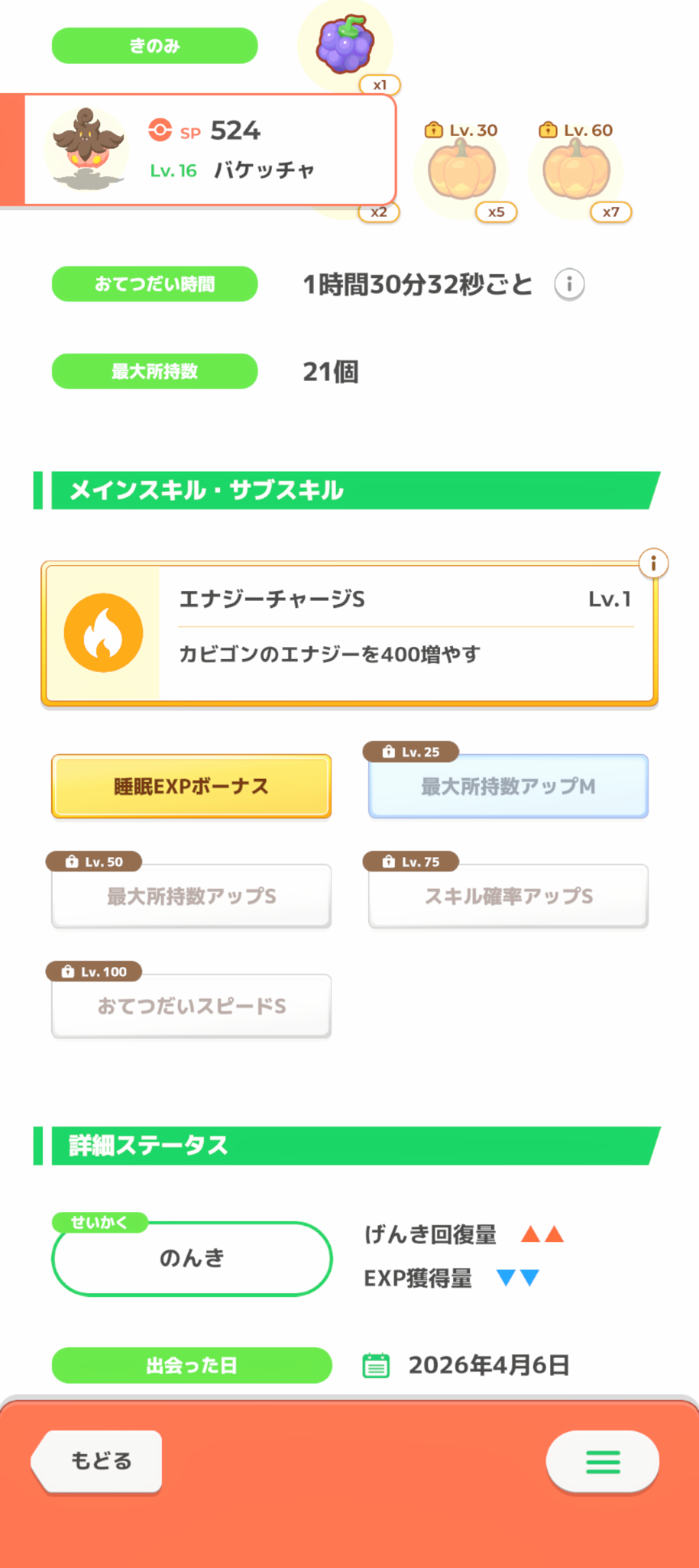The image size is (699, 1568).
Task: Tap the きのみ label
Action: coord(155,46)
